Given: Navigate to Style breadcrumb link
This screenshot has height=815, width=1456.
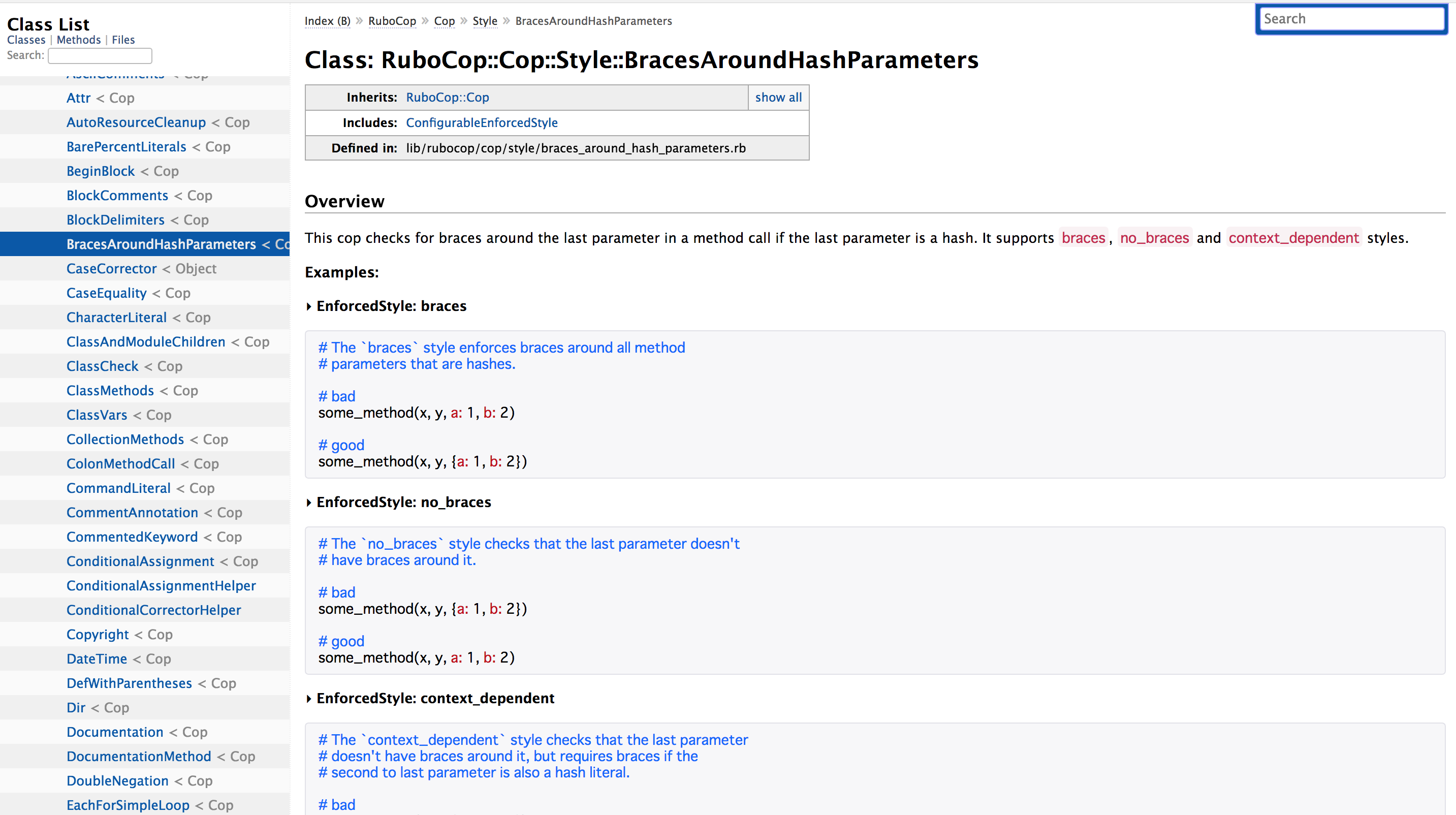Looking at the screenshot, I should click(484, 21).
